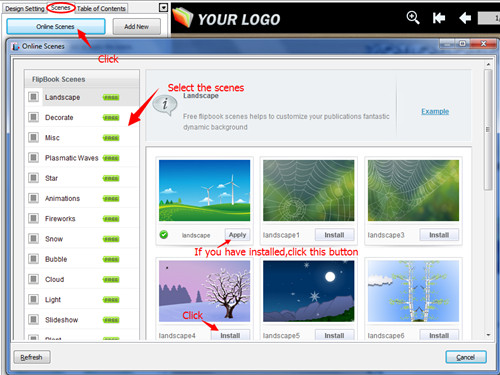
Task: Click the FREE badge next to Landscape
Action: pyautogui.click(x=111, y=97)
